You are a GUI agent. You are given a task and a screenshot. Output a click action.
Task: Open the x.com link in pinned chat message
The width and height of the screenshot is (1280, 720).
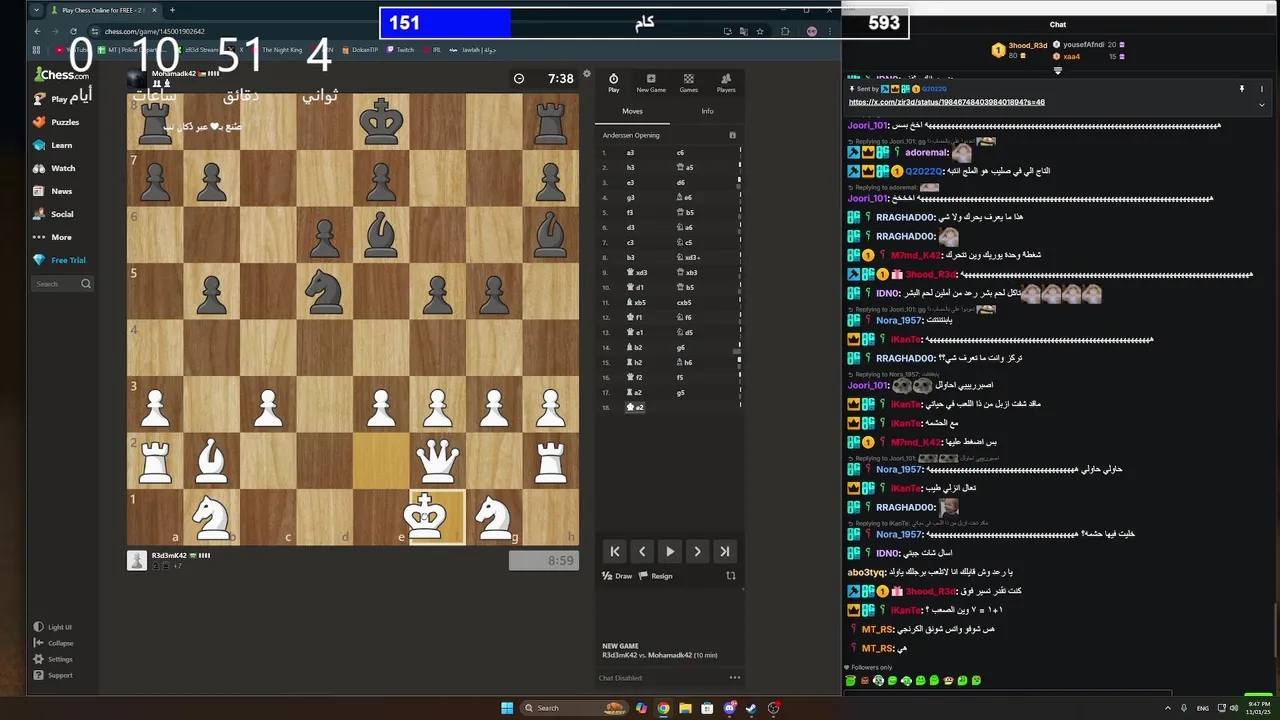pos(946,102)
